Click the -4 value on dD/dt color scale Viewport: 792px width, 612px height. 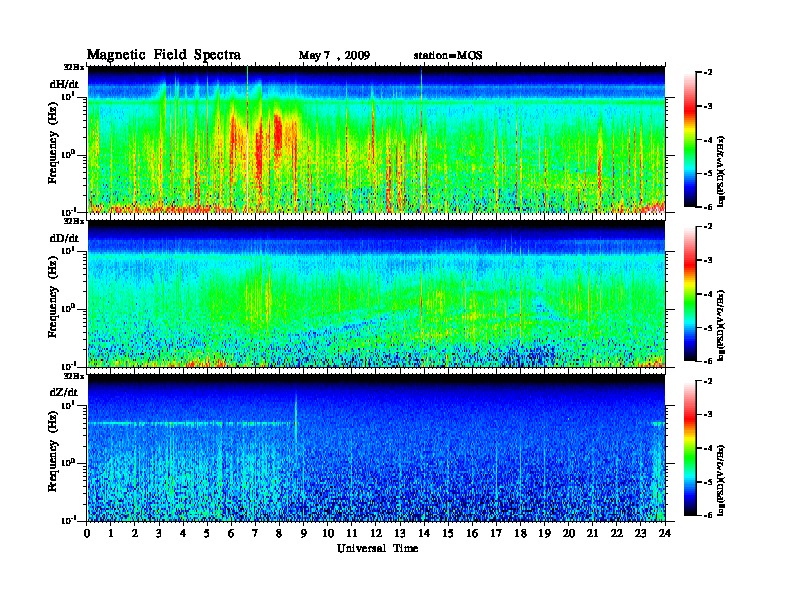tap(708, 294)
